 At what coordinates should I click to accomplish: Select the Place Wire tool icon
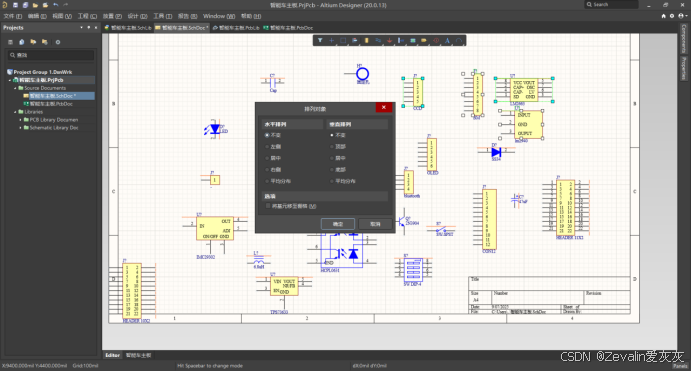pyautogui.click(x=378, y=41)
